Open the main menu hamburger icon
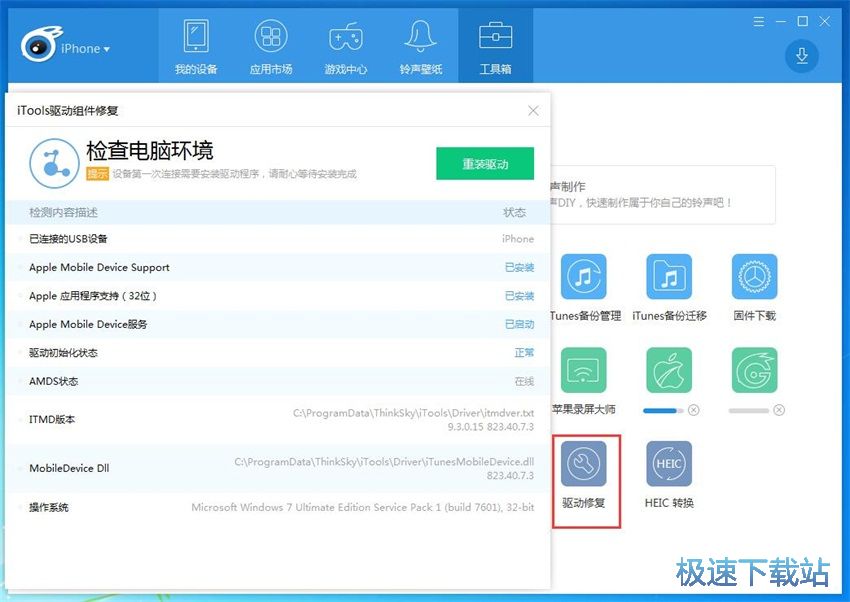 click(x=759, y=22)
